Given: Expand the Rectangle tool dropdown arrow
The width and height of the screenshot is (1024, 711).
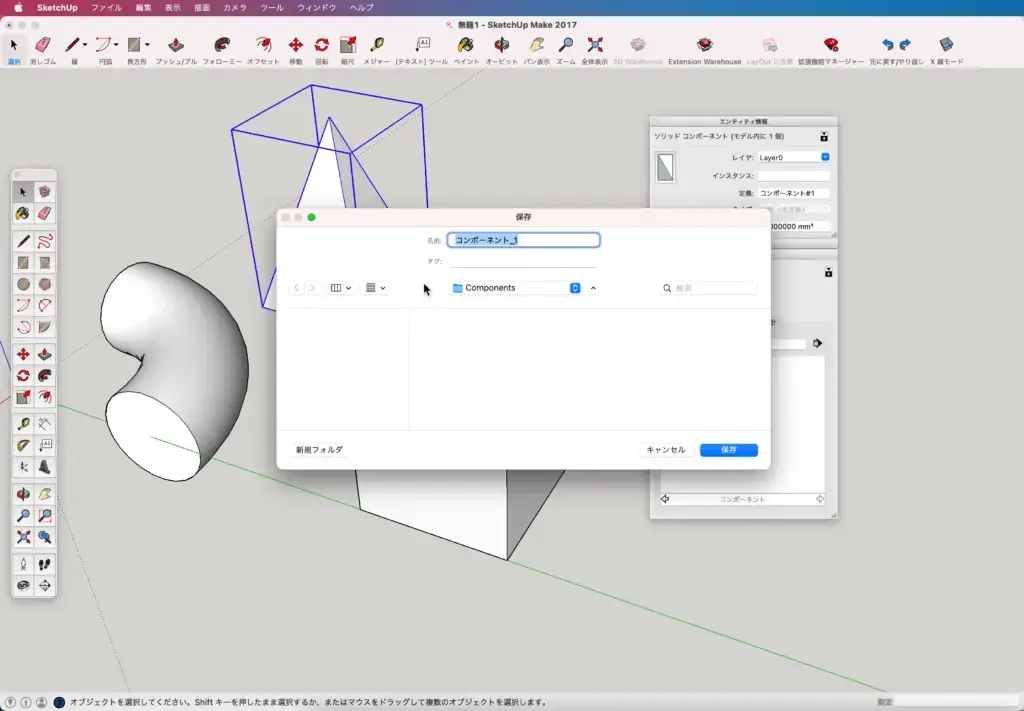Looking at the screenshot, I should 148,44.
